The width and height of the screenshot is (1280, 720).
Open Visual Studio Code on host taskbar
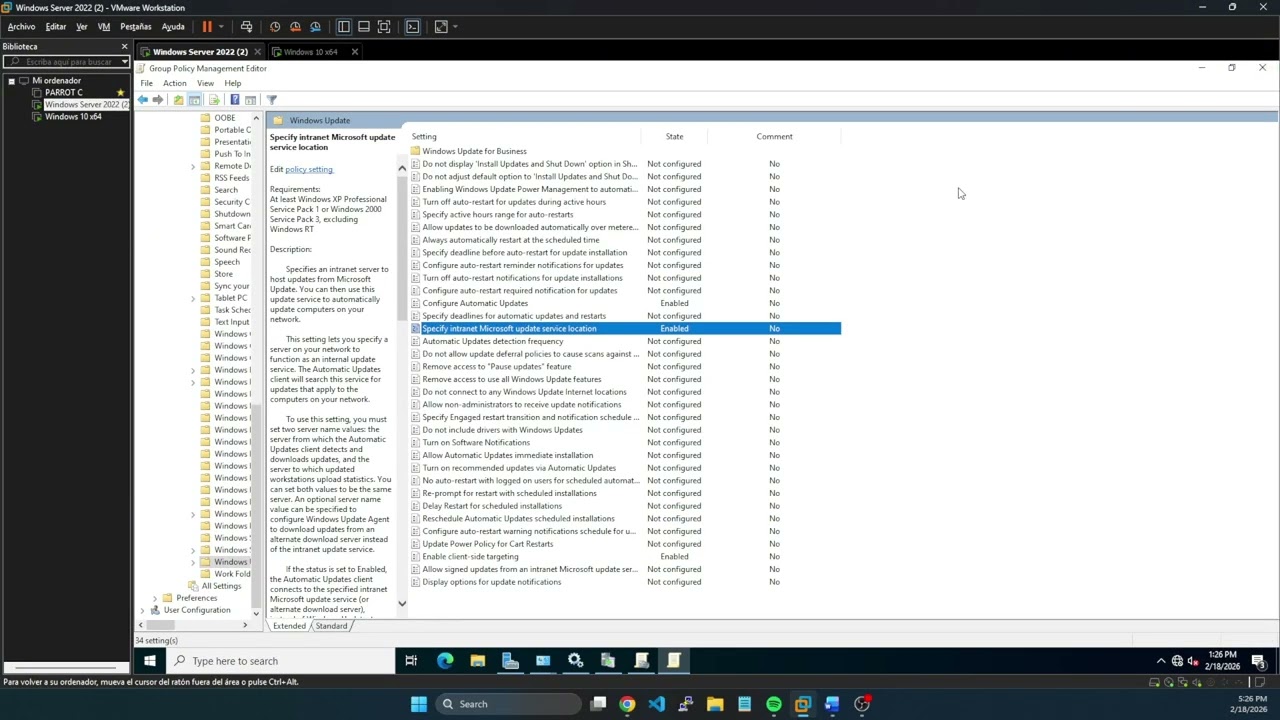tap(656, 704)
